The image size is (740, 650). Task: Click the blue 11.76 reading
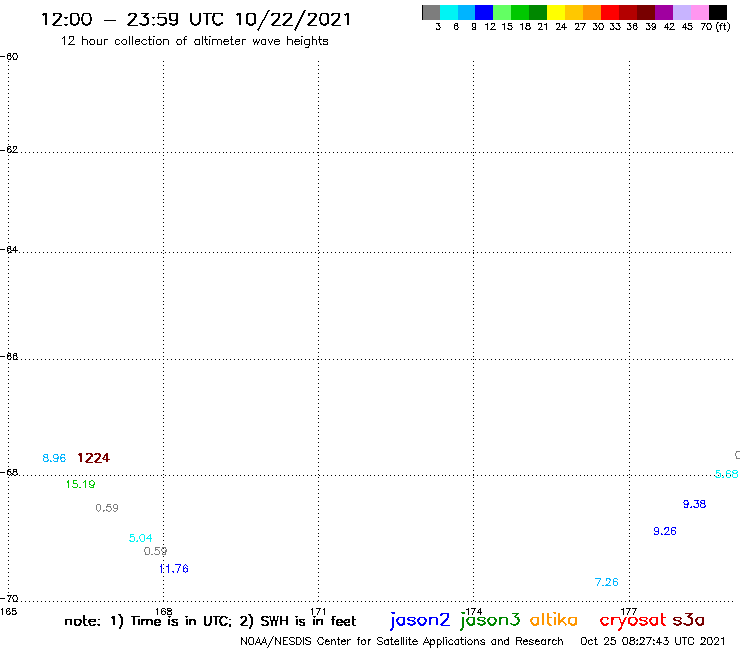174,569
